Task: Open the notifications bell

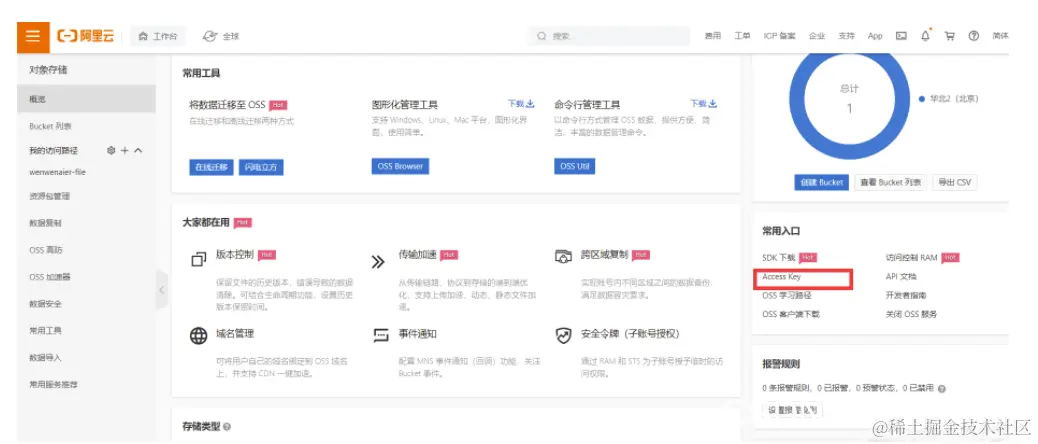Action: point(925,36)
